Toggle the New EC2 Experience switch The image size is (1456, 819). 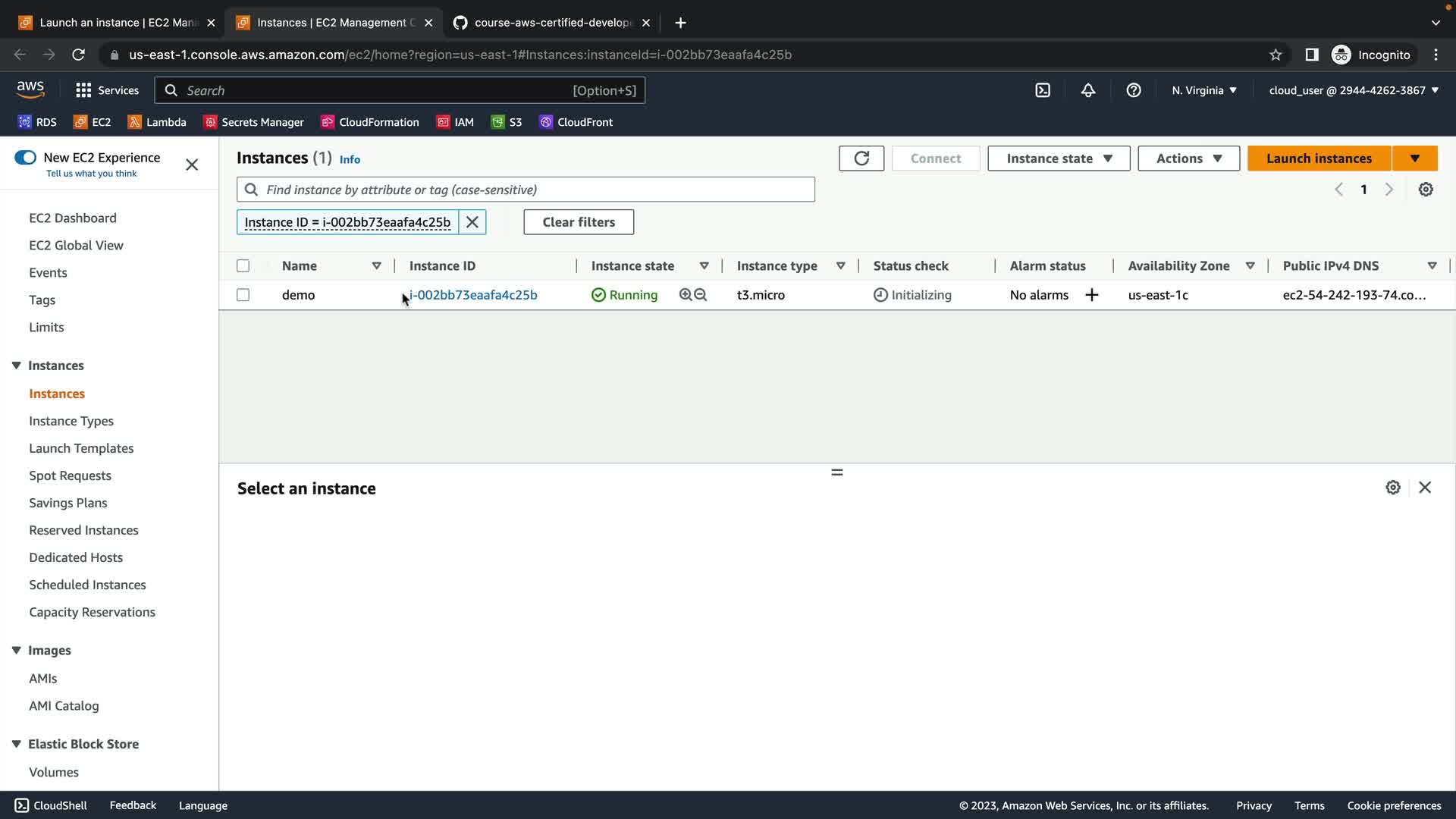[x=25, y=158]
